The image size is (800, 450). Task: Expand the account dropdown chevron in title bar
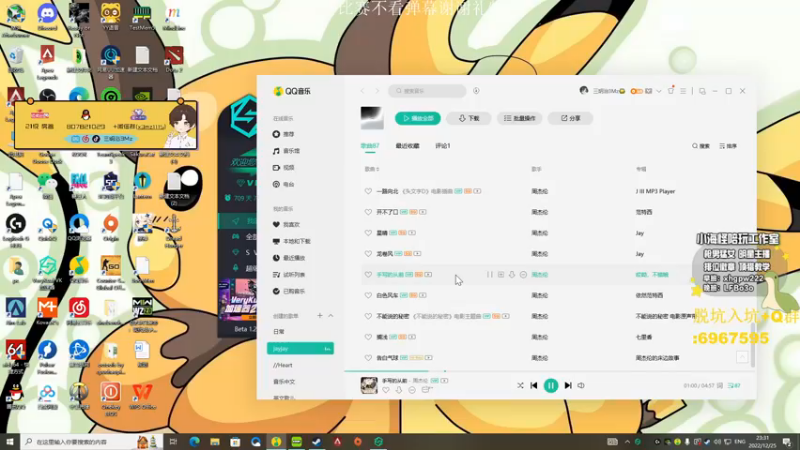point(659,91)
